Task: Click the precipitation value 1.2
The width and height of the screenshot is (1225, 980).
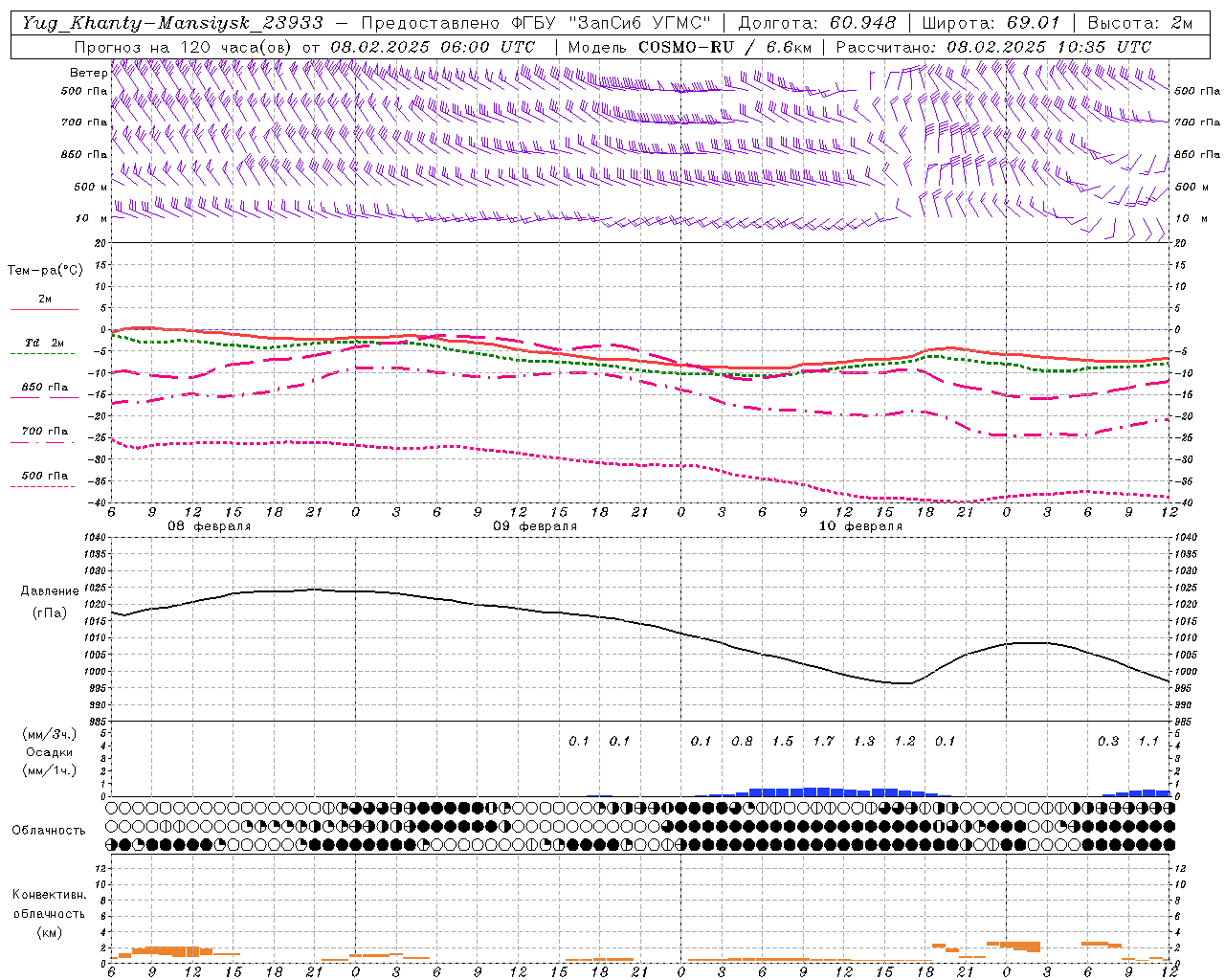Action: [x=904, y=741]
